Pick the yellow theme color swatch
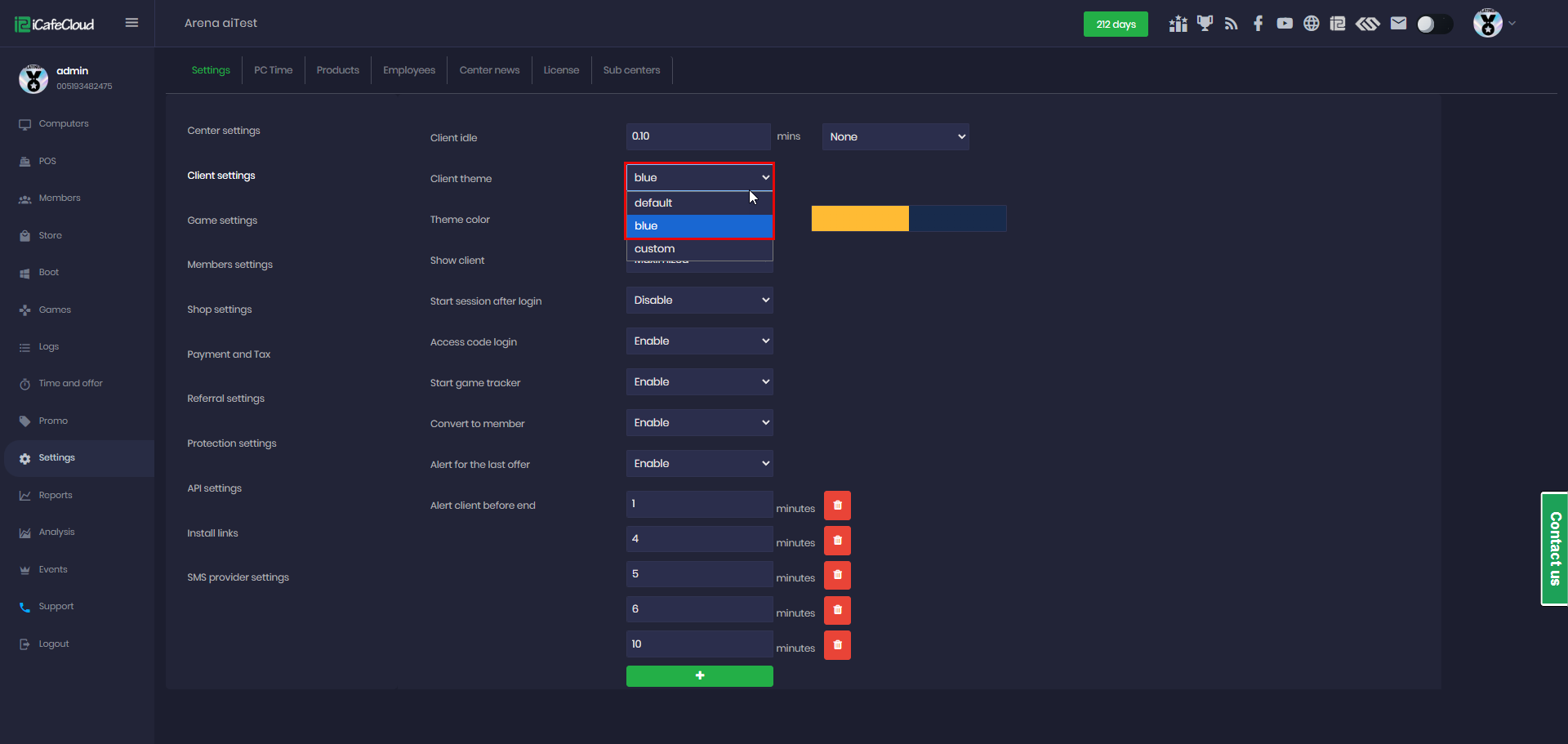Image resolution: width=1568 pixels, height=744 pixels. pos(859,219)
